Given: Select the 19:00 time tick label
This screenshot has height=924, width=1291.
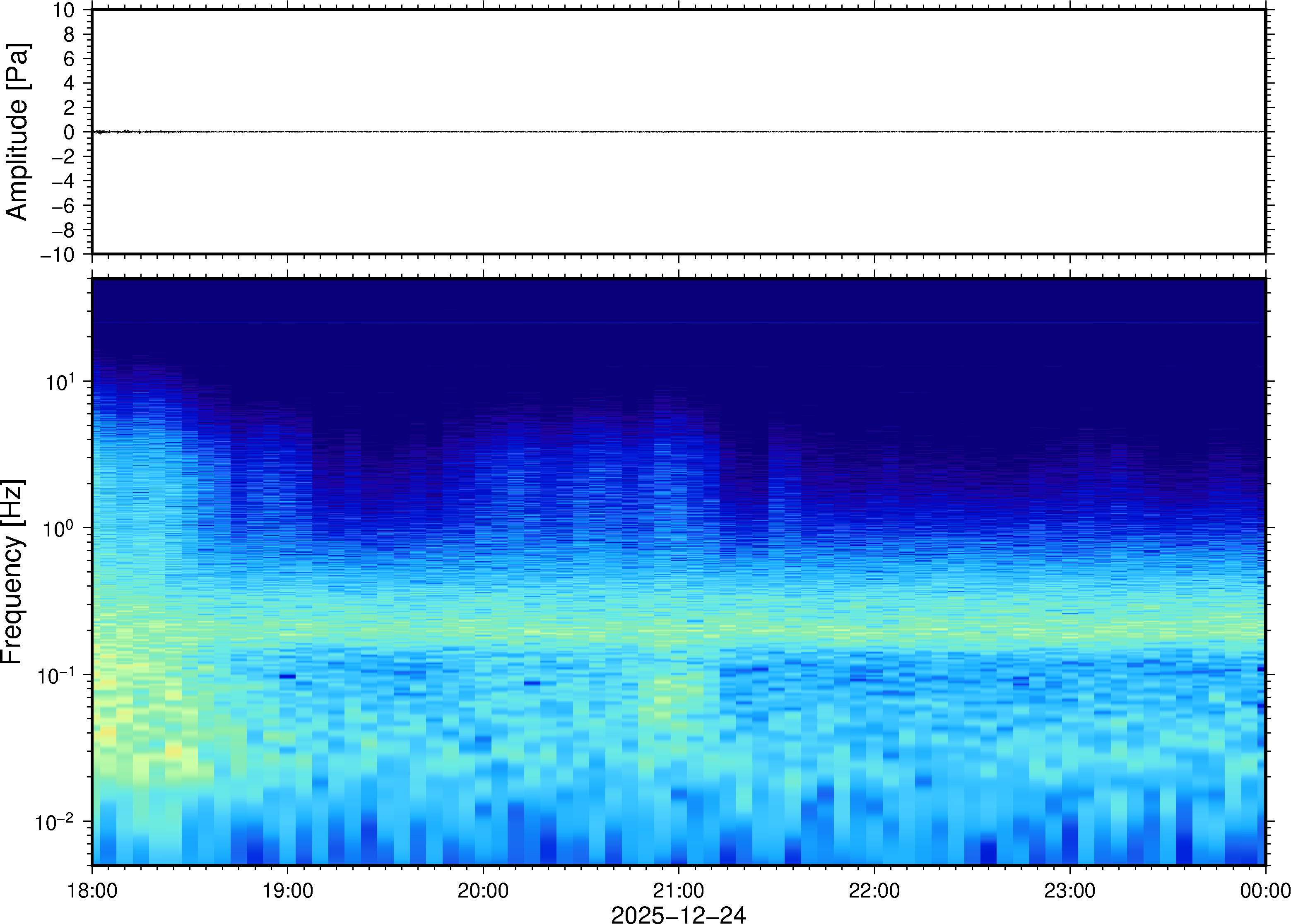Looking at the screenshot, I should [x=287, y=890].
